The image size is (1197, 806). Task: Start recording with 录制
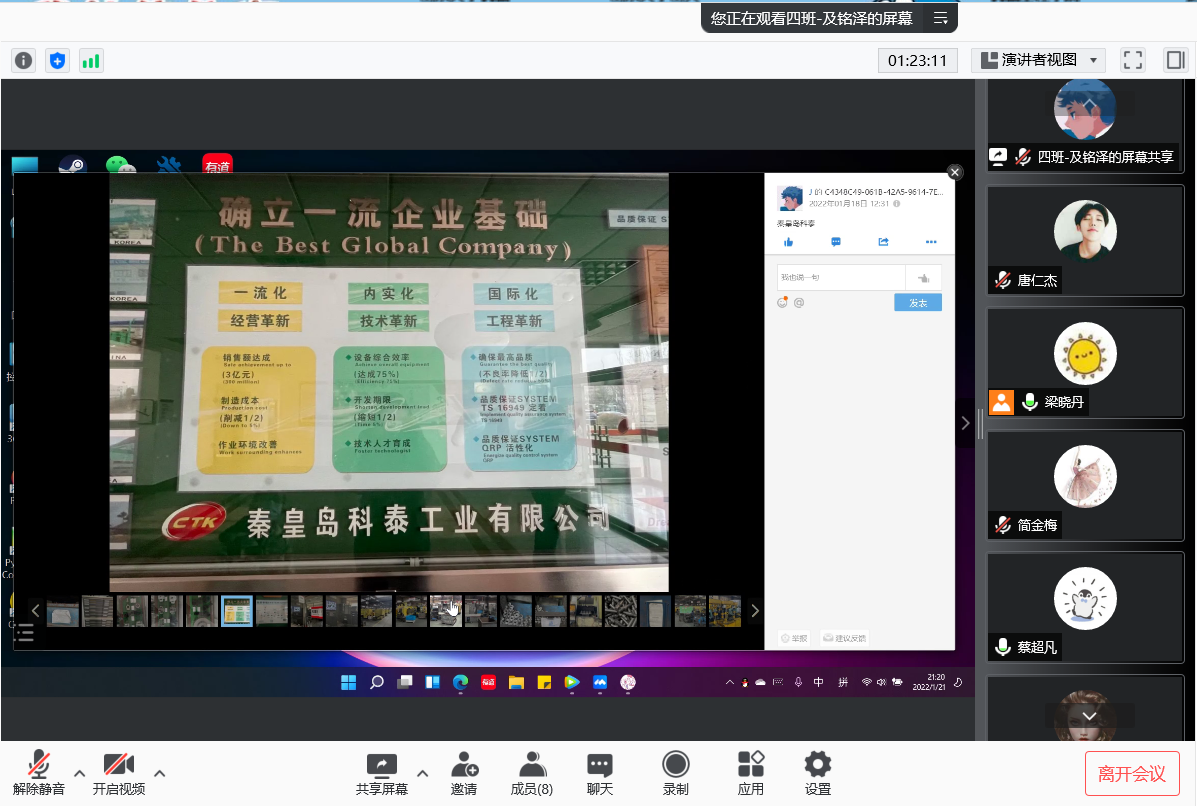(x=676, y=772)
